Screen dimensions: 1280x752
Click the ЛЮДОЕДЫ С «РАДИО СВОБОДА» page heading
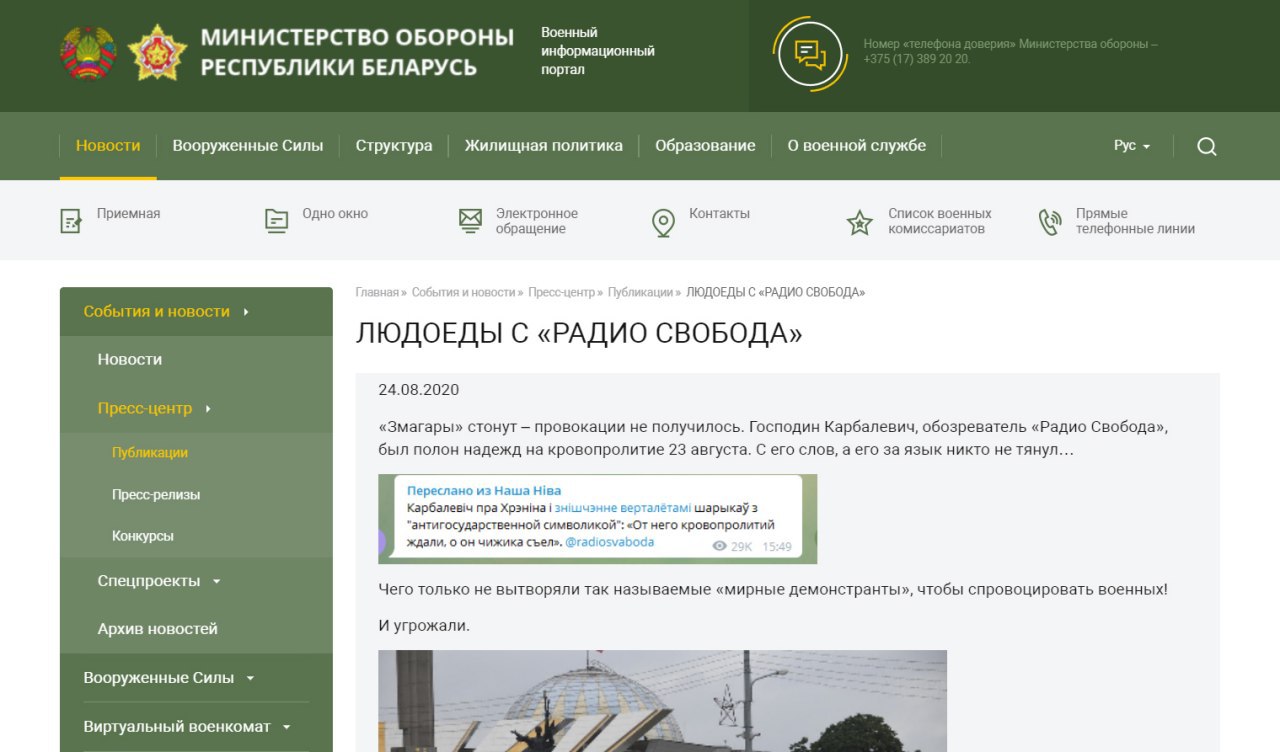[x=579, y=334]
